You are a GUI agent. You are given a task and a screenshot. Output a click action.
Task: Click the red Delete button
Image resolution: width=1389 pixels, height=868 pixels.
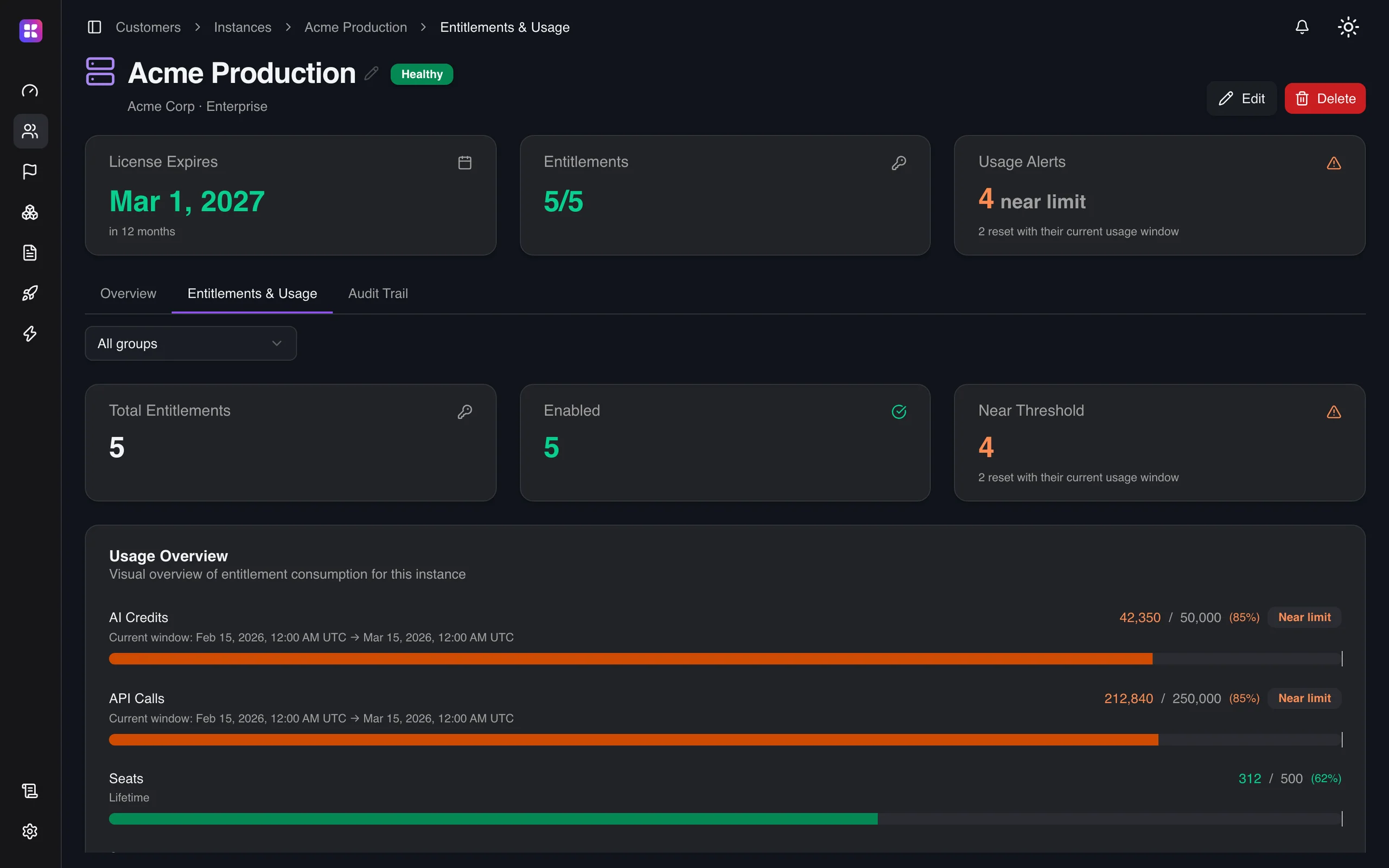pyautogui.click(x=1325, y=98)
